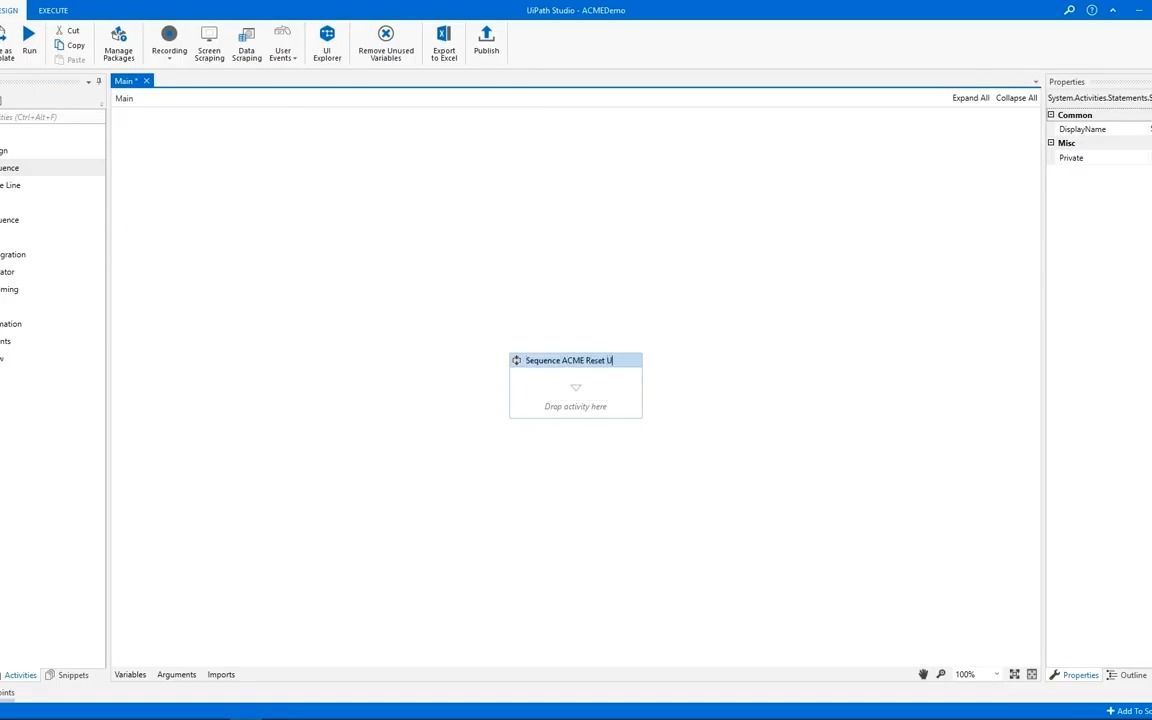Open UI Explorer
The height and width of the screenshot is (720, 1152).
tap(327, 43)
